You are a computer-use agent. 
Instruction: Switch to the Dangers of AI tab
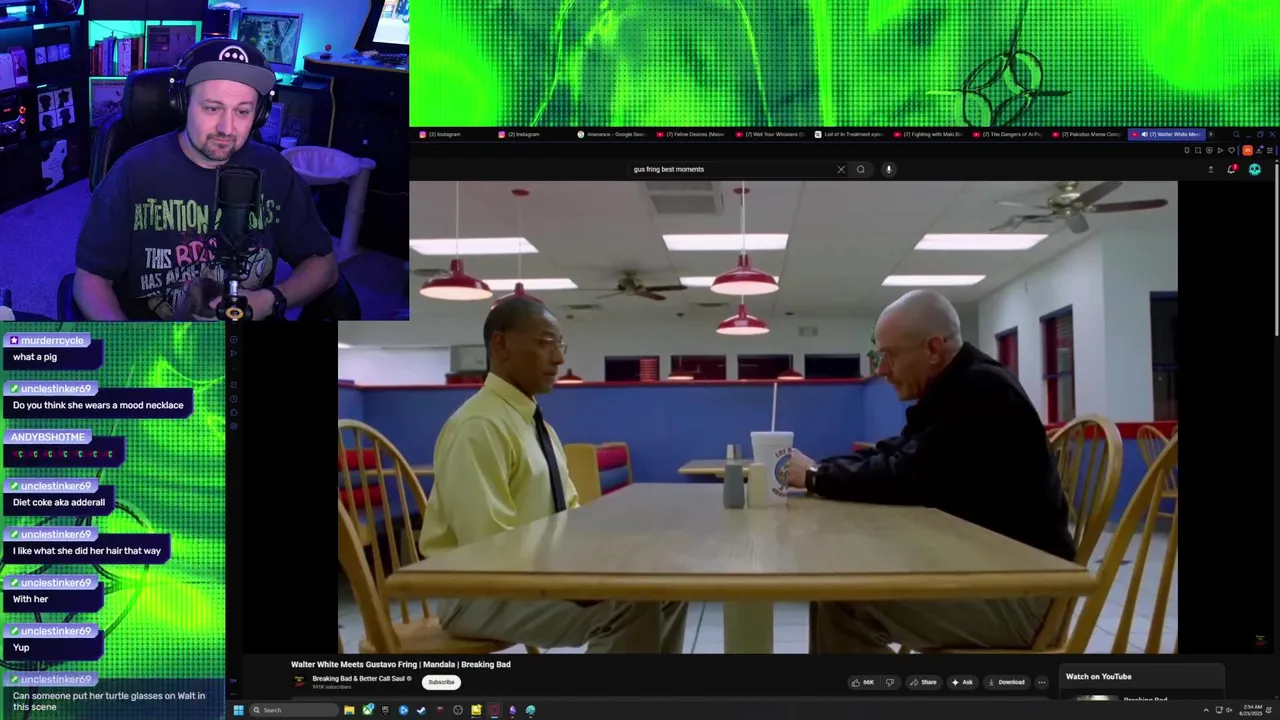point(1008,134)
